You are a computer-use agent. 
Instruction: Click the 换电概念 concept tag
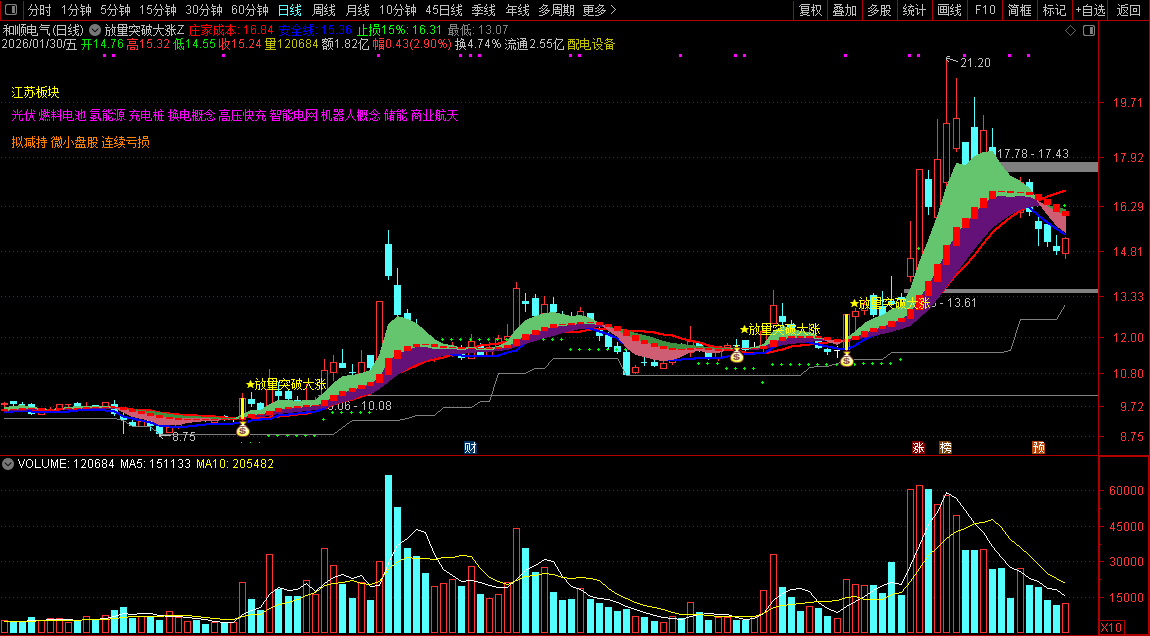[191, 115]
